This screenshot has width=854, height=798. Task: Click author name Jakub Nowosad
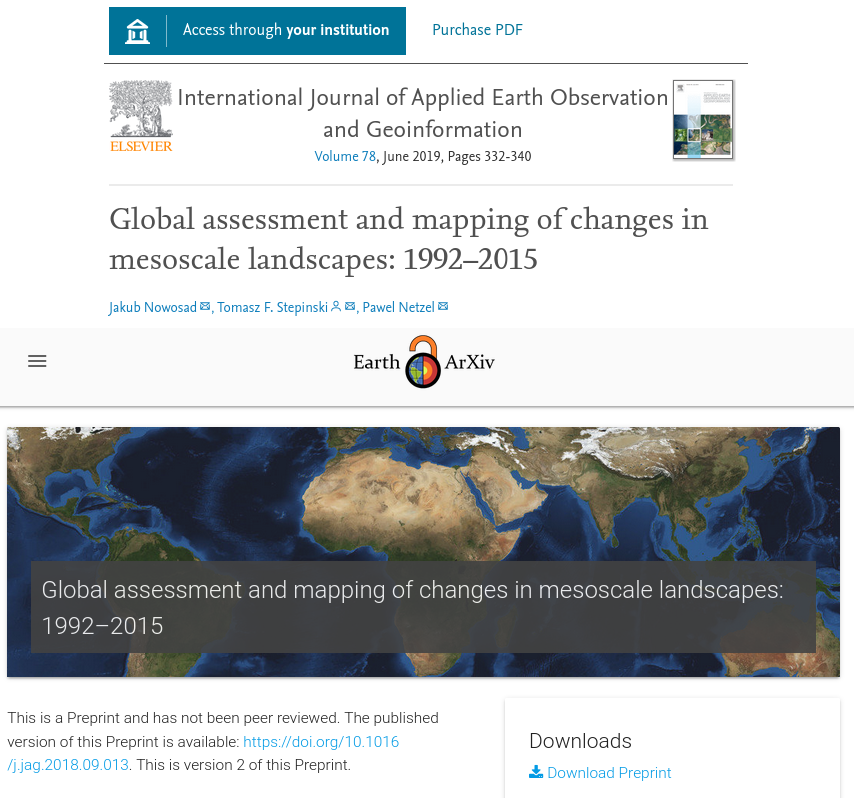(152, 307)
